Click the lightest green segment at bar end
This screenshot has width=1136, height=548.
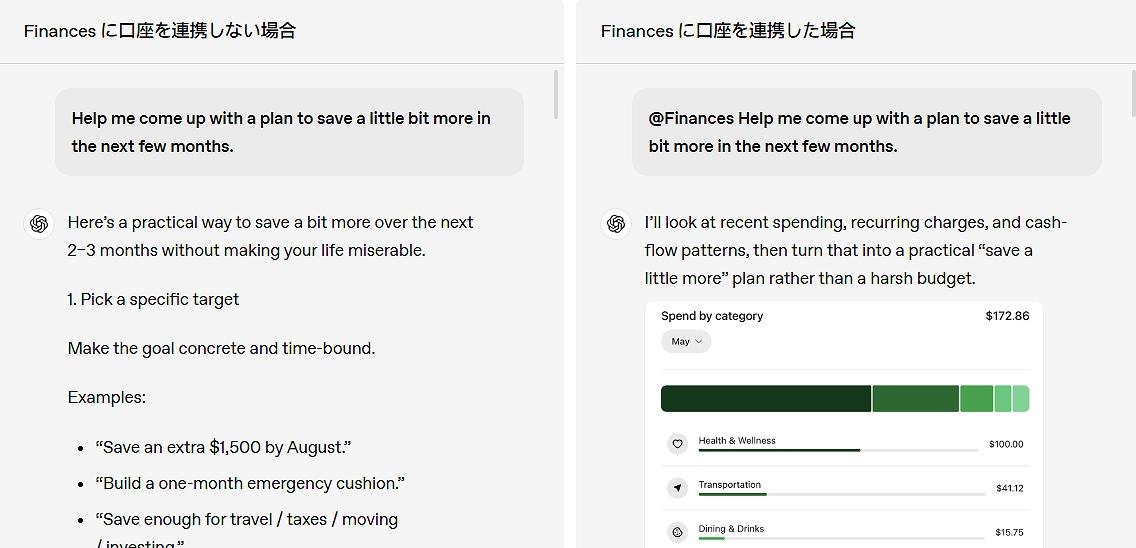[x=1021, y=399]
